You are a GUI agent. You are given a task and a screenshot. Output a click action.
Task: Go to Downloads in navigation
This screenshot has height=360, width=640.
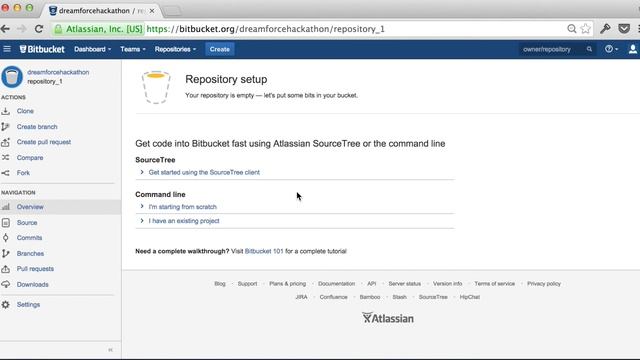[33, 284]
